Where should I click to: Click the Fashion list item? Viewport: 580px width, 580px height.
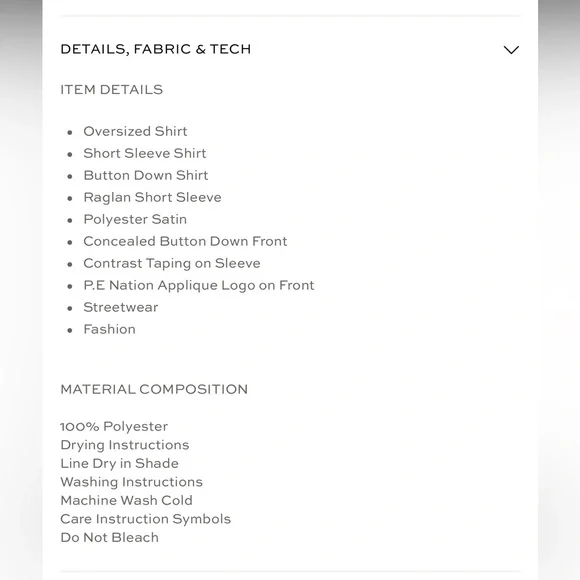tap(109, 329)
